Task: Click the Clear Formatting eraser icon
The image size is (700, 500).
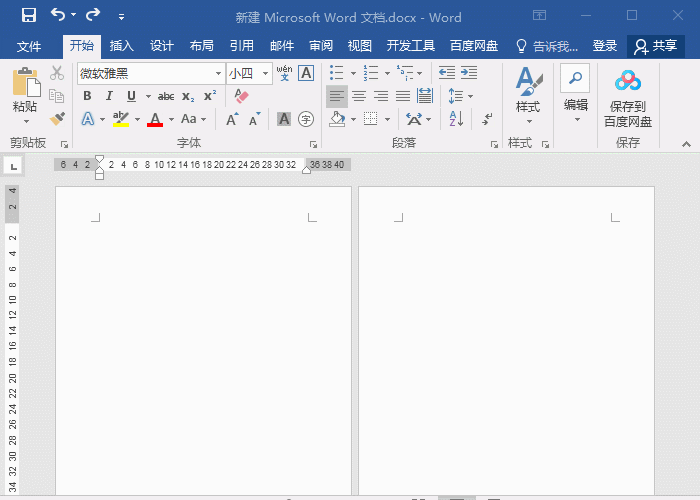Action: point(240,96)
